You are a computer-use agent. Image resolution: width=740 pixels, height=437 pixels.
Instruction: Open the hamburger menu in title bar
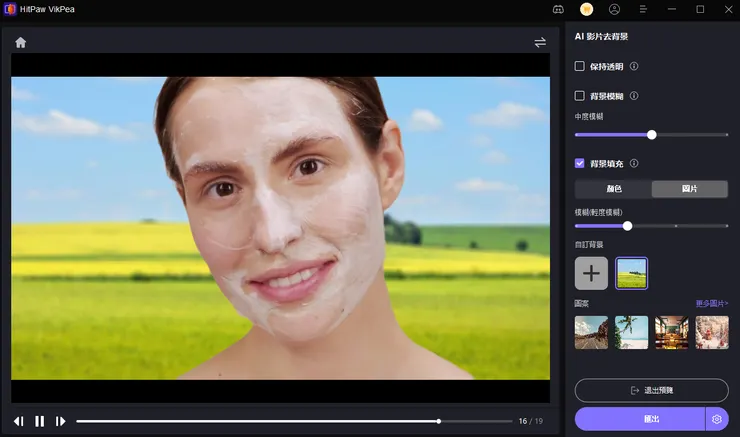[643, 9]
